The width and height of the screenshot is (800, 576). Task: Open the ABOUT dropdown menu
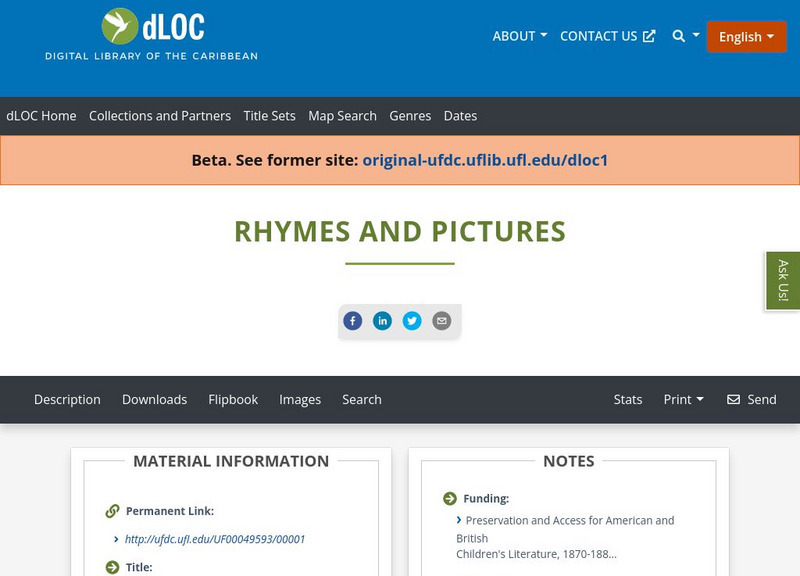pos(518,36)
